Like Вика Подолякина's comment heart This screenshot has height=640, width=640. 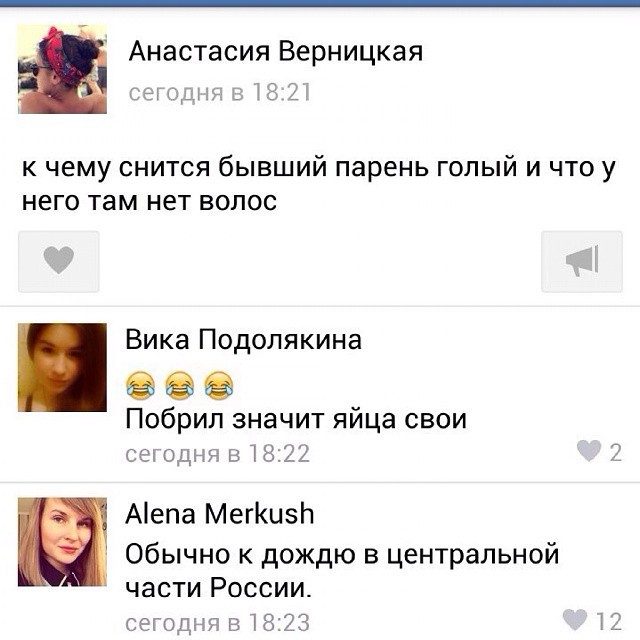pos(589,451)
